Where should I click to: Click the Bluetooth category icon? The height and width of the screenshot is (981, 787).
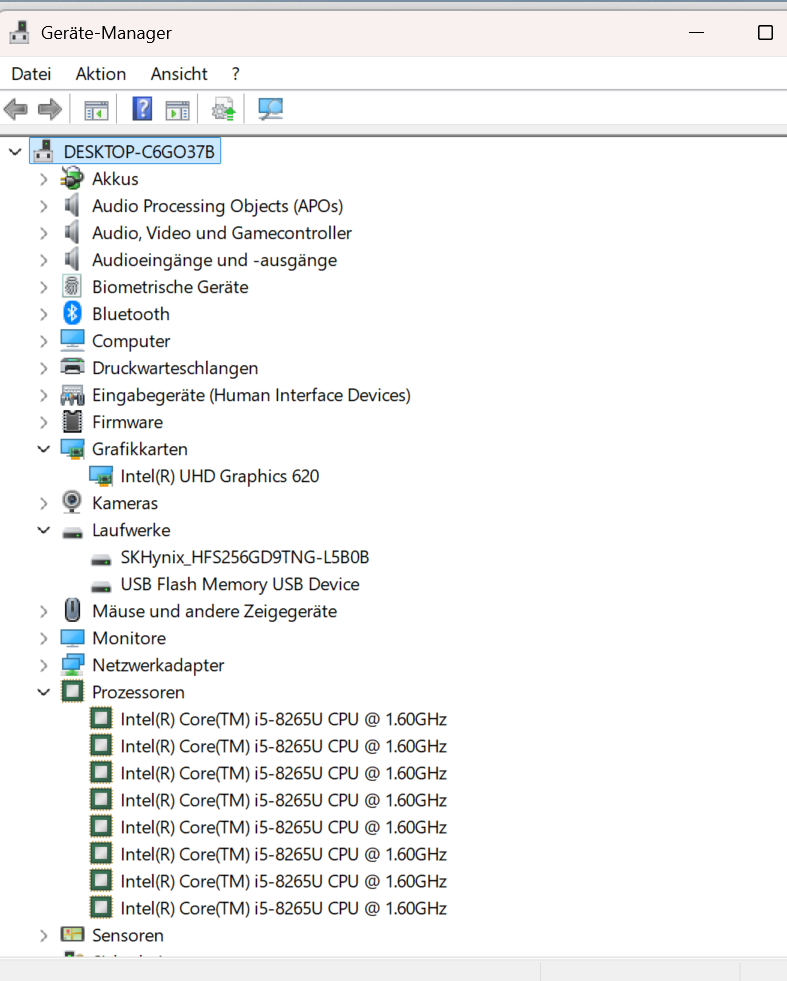pos(72,314)
